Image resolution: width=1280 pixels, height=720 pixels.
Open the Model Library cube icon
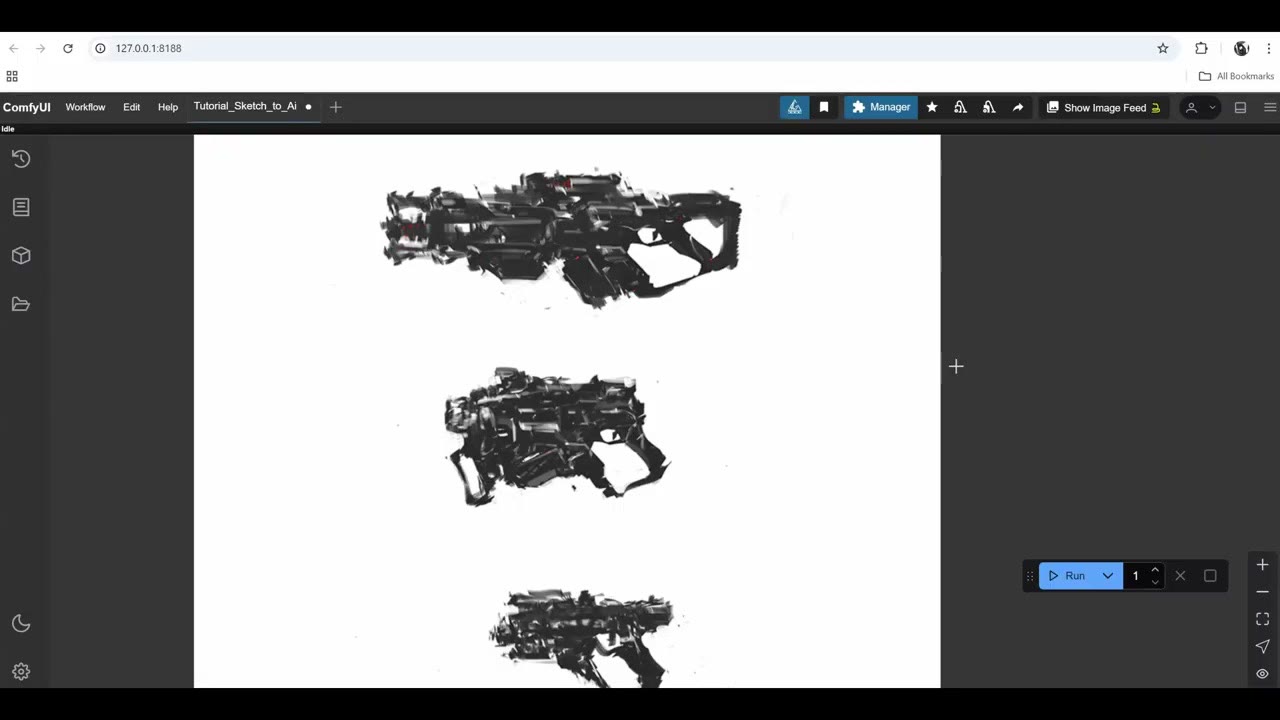coord(21,256)
